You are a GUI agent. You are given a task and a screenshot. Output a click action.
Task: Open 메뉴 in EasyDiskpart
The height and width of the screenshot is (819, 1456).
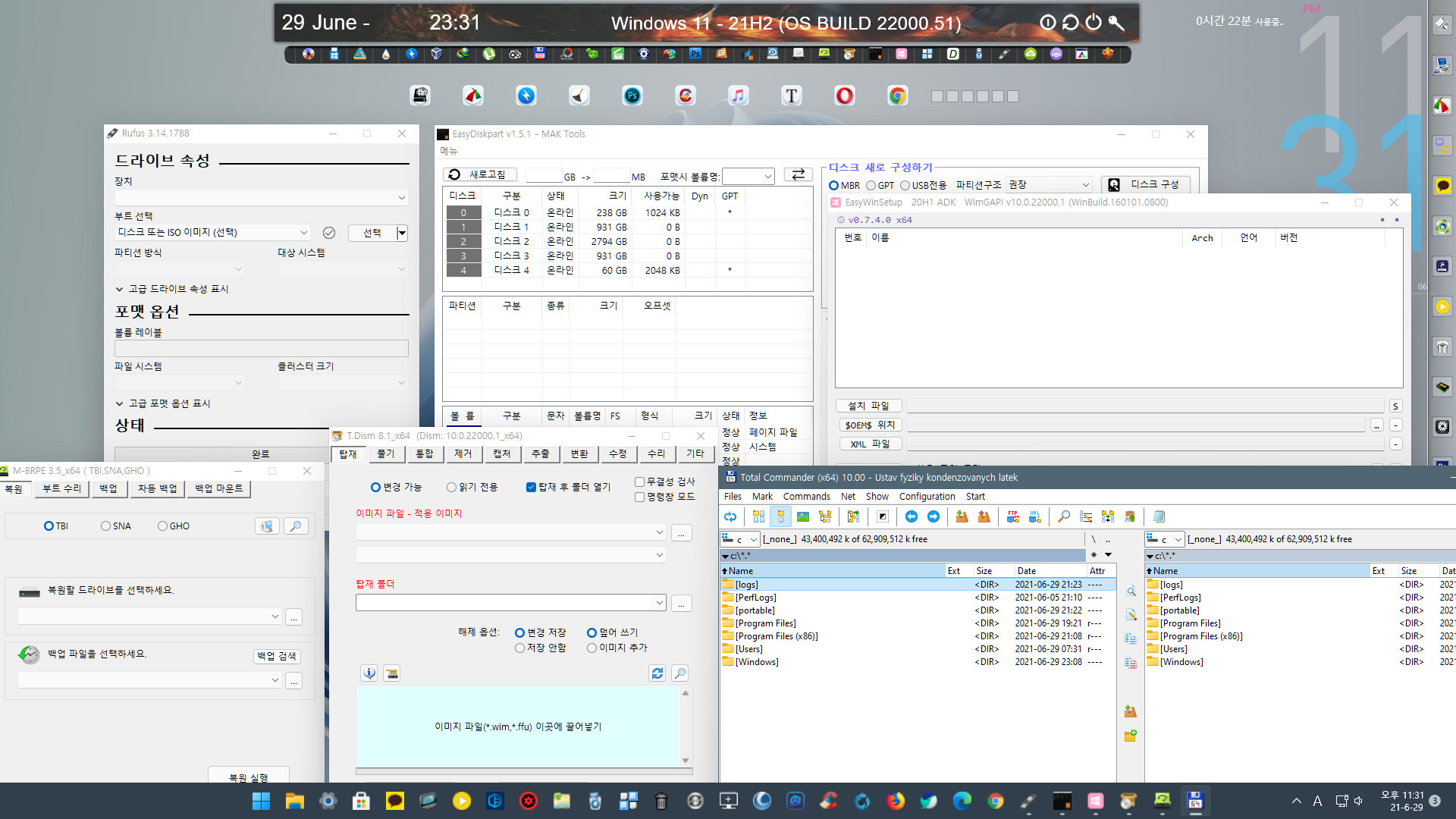pos(449,152)
